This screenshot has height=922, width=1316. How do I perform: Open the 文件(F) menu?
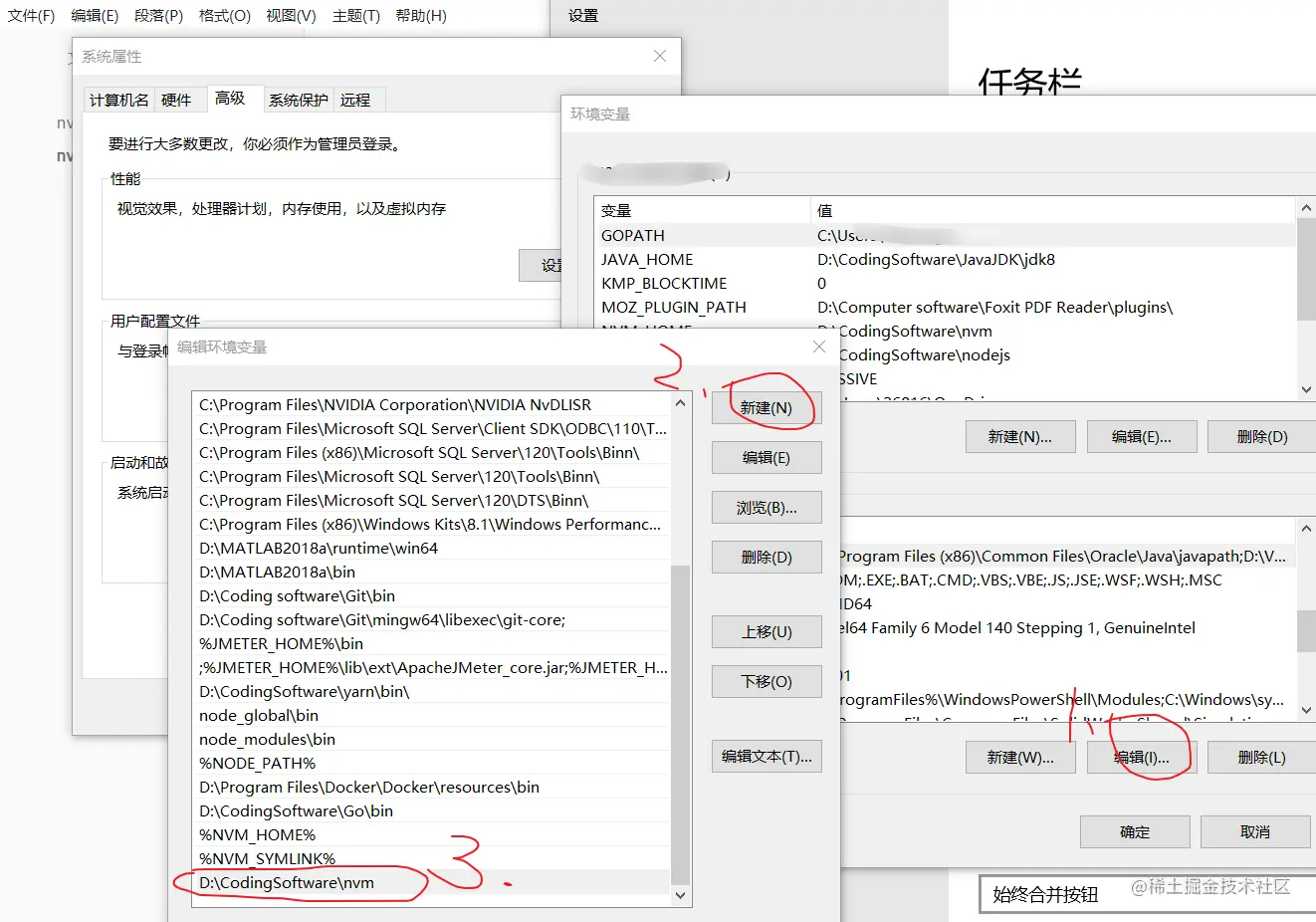point(31,16)
